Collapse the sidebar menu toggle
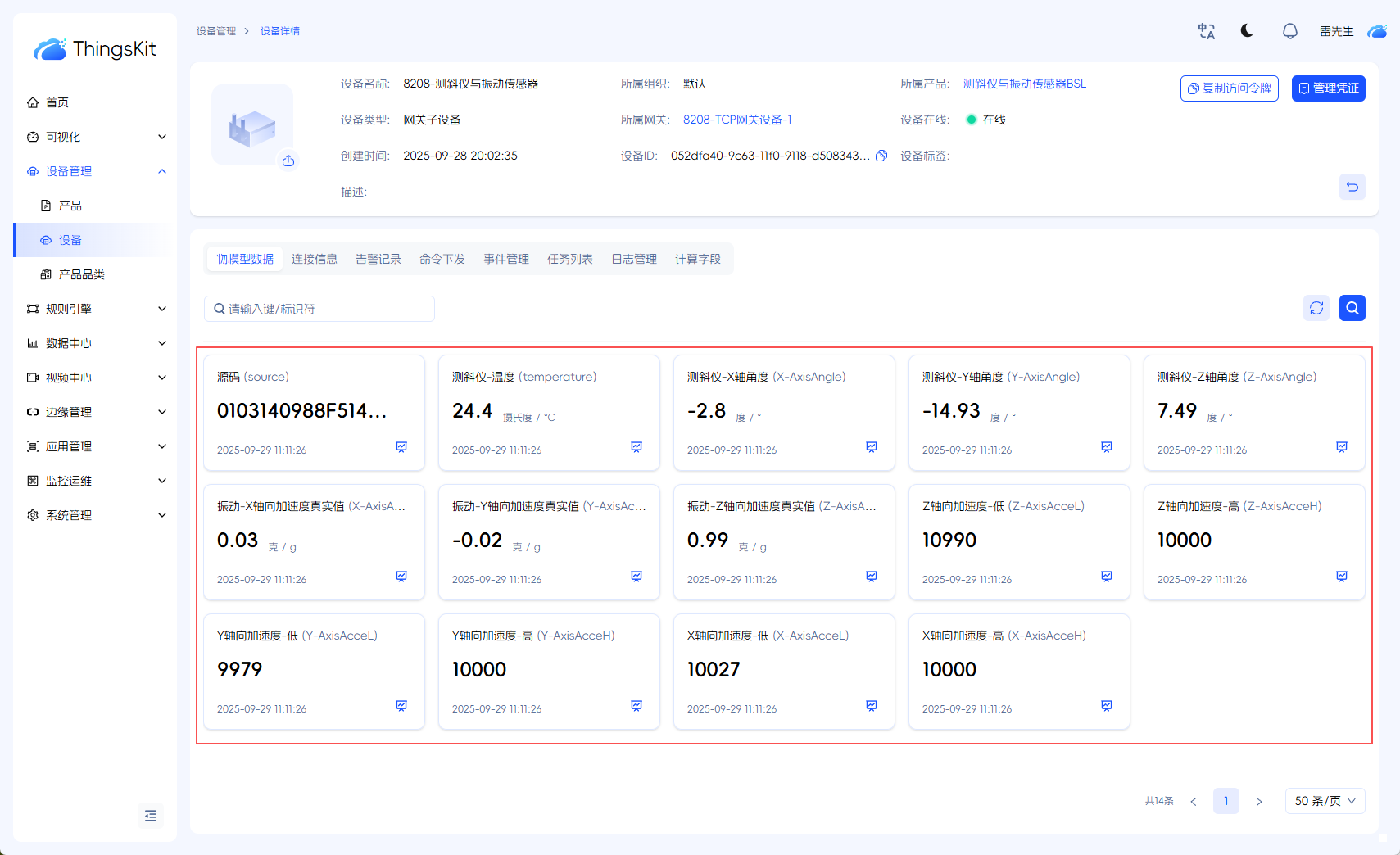The width and height of the screenshot is (1400, 855). [x=151, y=816]
